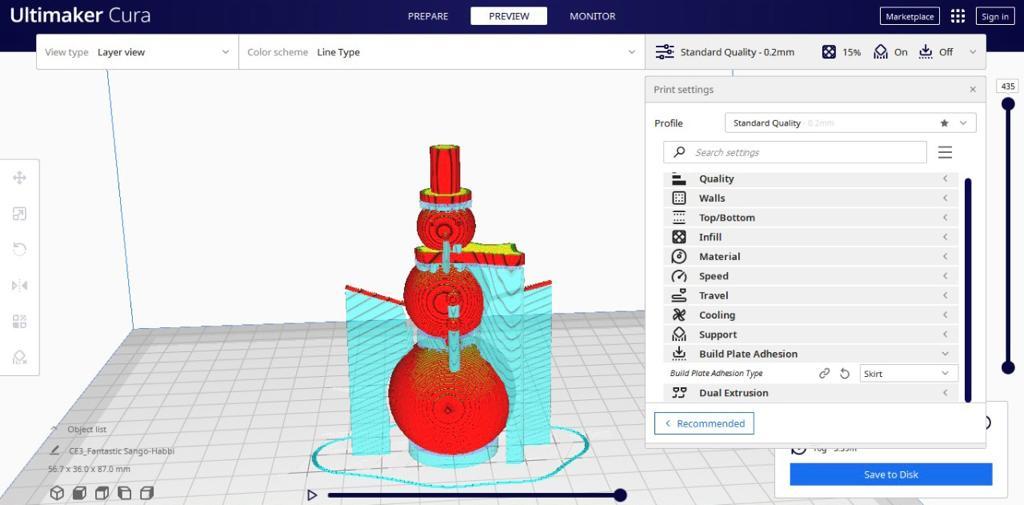This screenshot has height=505, width=1024.
Task: Select the Mirror tool in left toolbar
Action: pyautogui.click(x=20, y=285)
